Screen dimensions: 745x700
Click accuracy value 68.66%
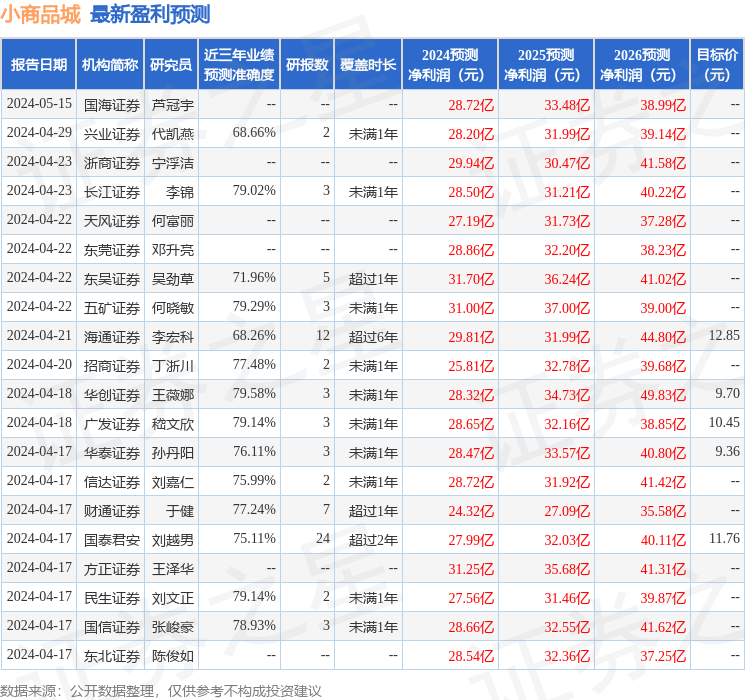(254, 133)
